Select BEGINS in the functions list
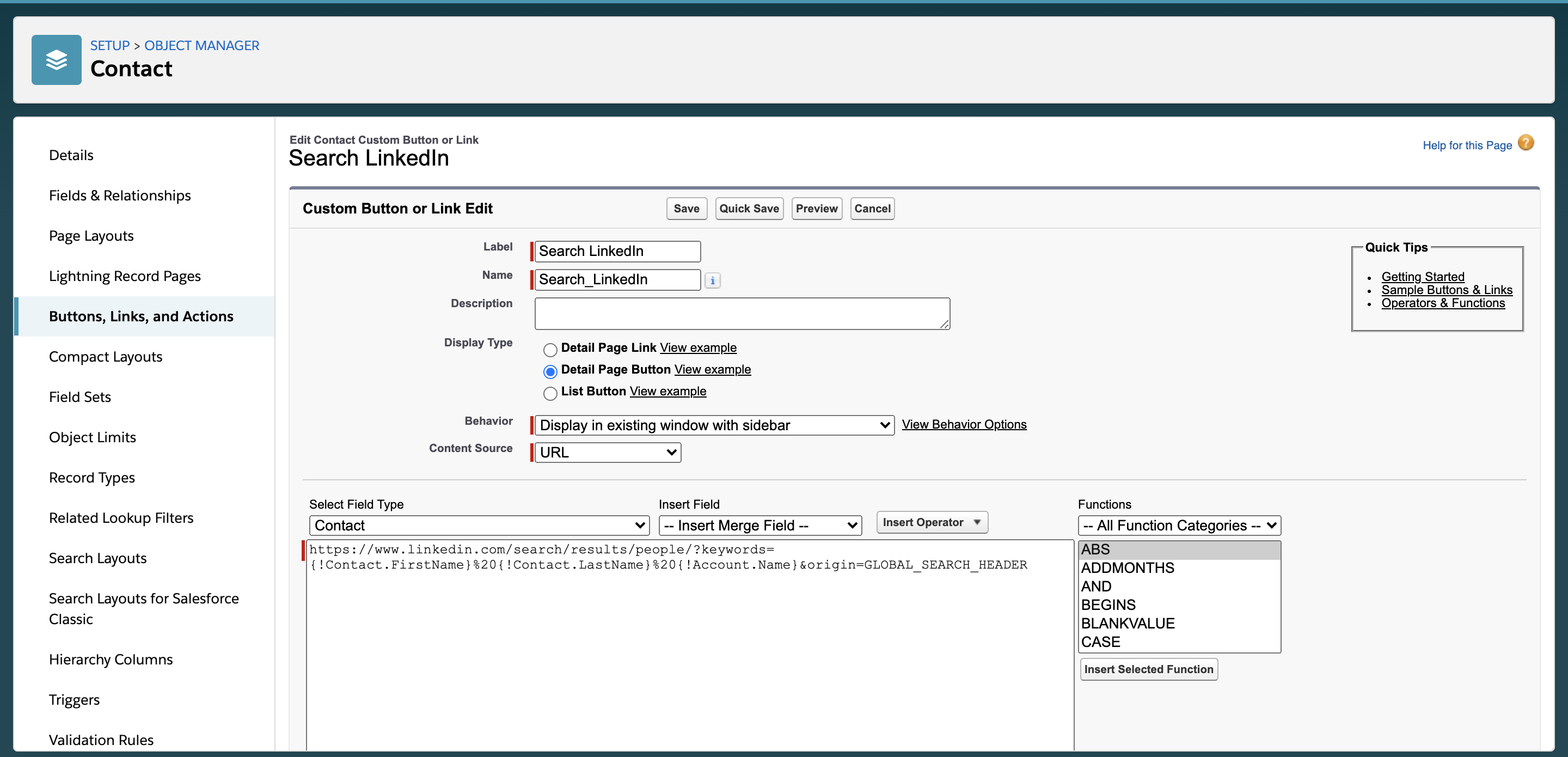The width and height of the screenshot is (1568, 757). pyautogui.click(x=1179, y=605)
